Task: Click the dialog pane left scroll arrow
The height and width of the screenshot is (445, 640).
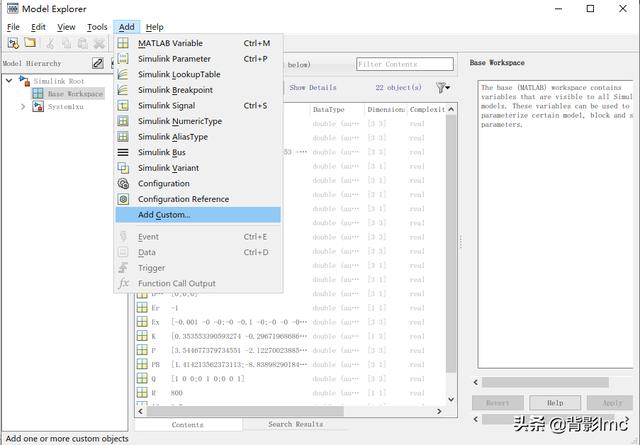Action: tap(476, 382)
